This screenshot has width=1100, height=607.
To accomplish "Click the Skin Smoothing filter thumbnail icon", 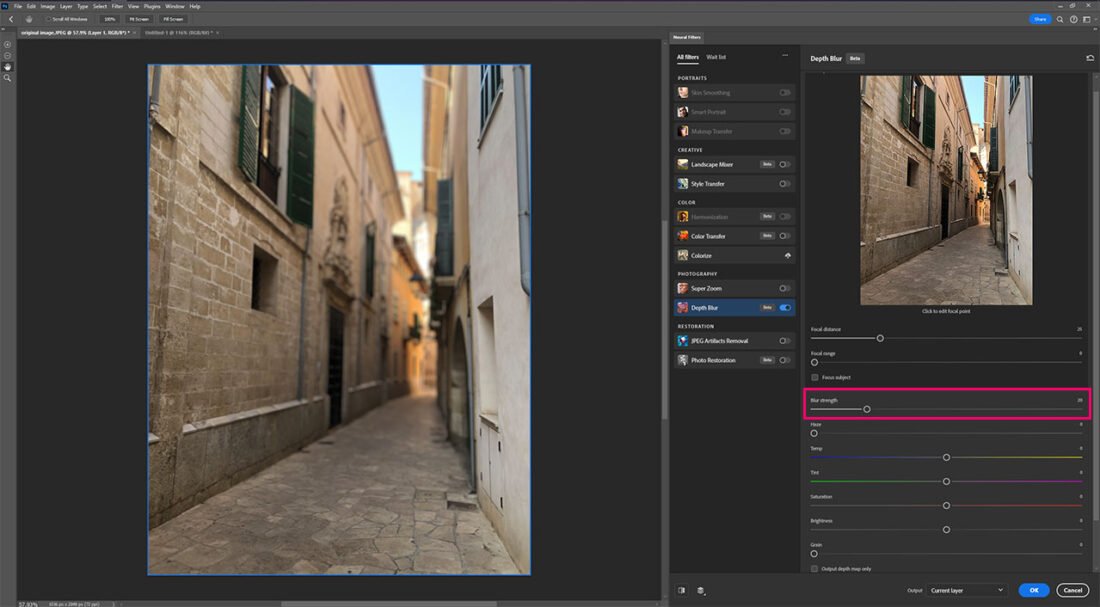I will [683, 93].
